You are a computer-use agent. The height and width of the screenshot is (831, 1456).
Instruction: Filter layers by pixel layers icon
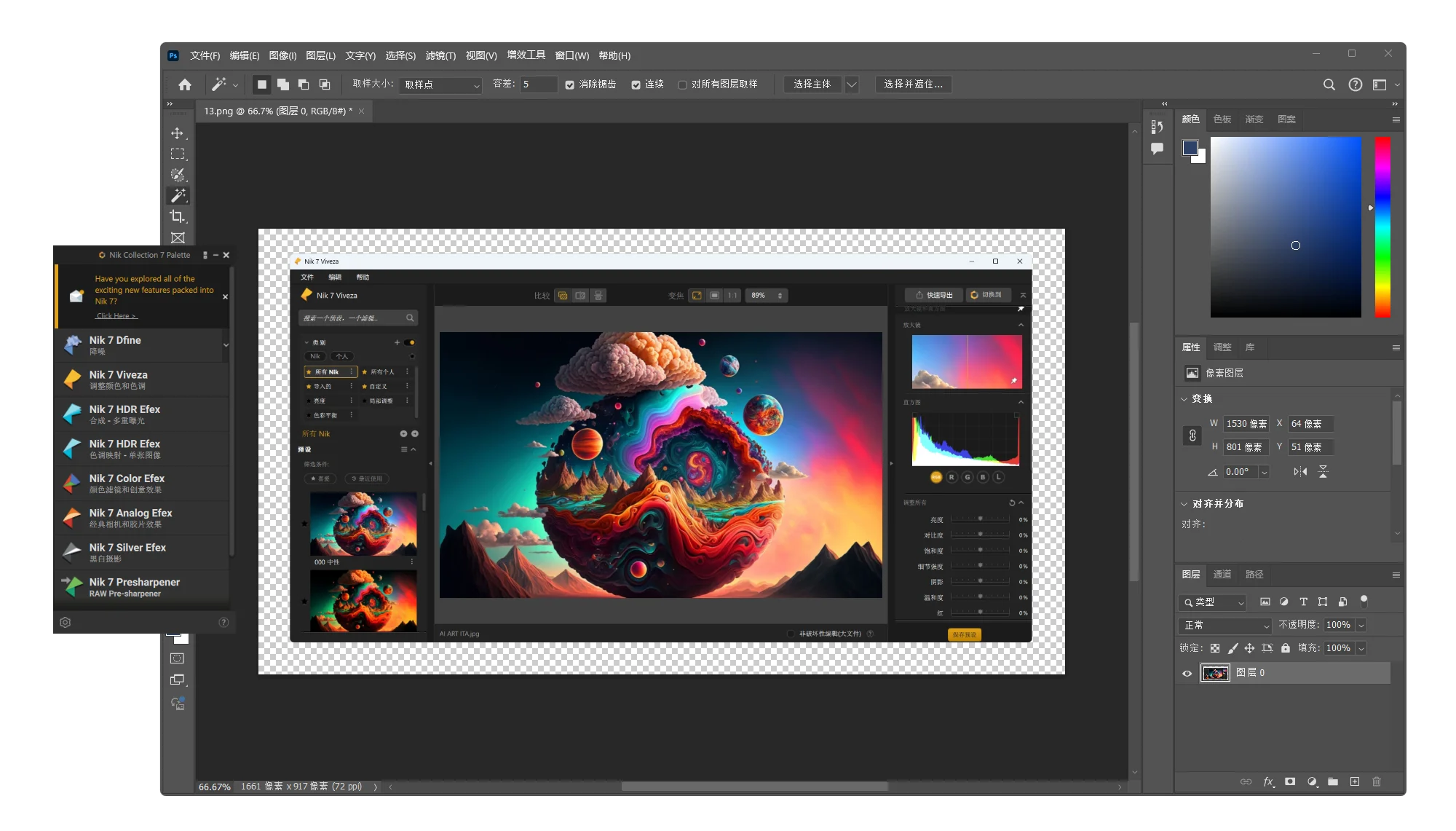pos(1265,602)
